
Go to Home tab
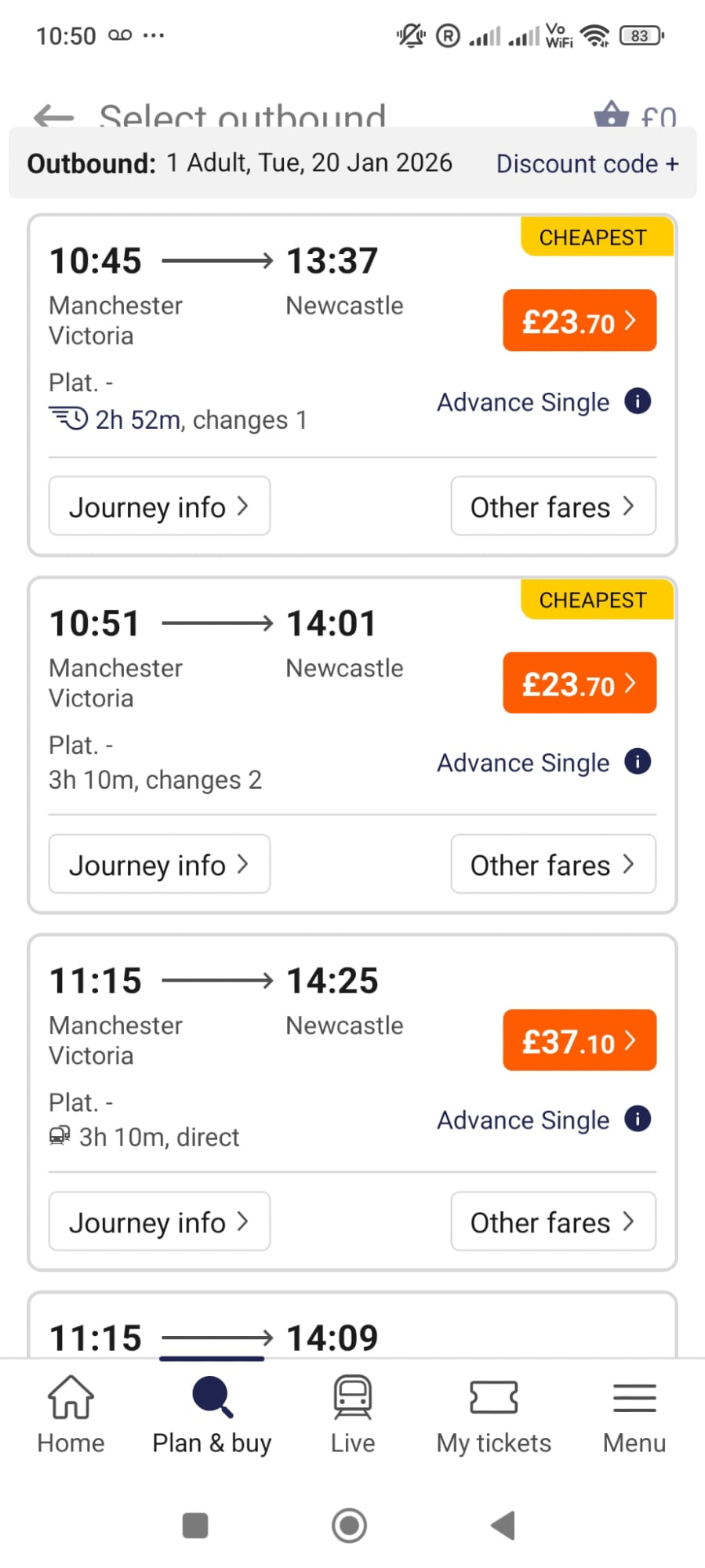[x=71, y=1415]
